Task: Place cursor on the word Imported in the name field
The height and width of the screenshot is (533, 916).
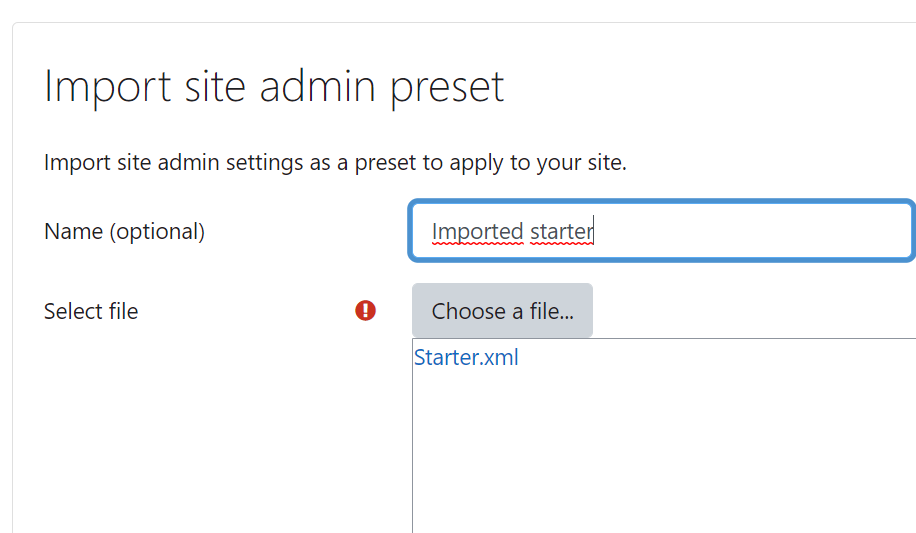Action: pyautogui.click(x=477, y=231)
